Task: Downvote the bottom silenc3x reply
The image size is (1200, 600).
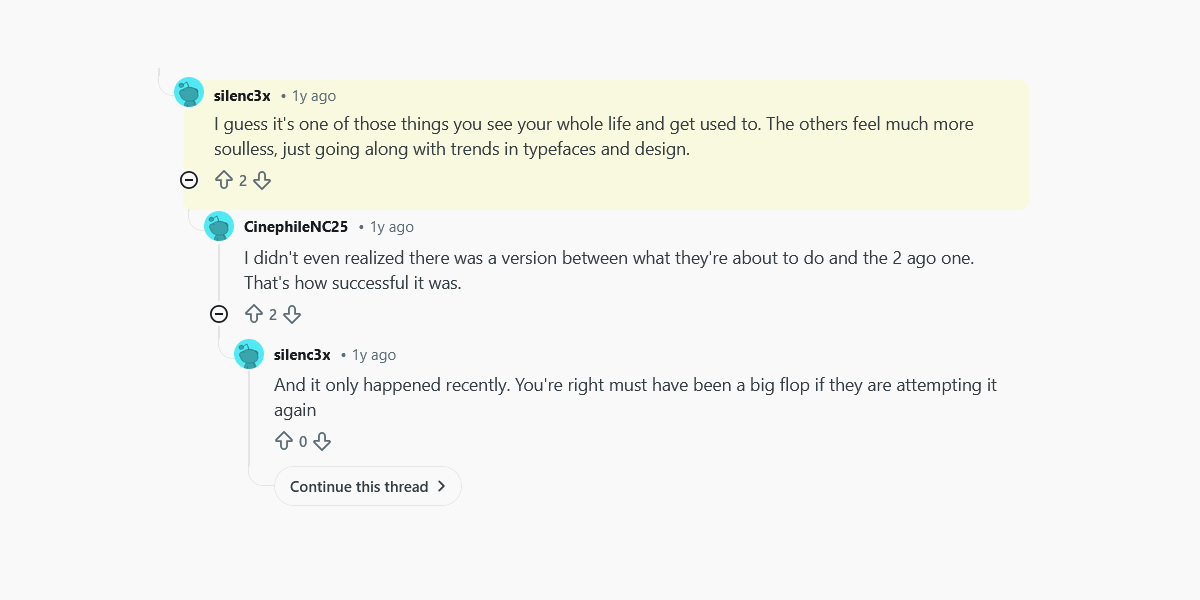Action: tap(322, 441)
